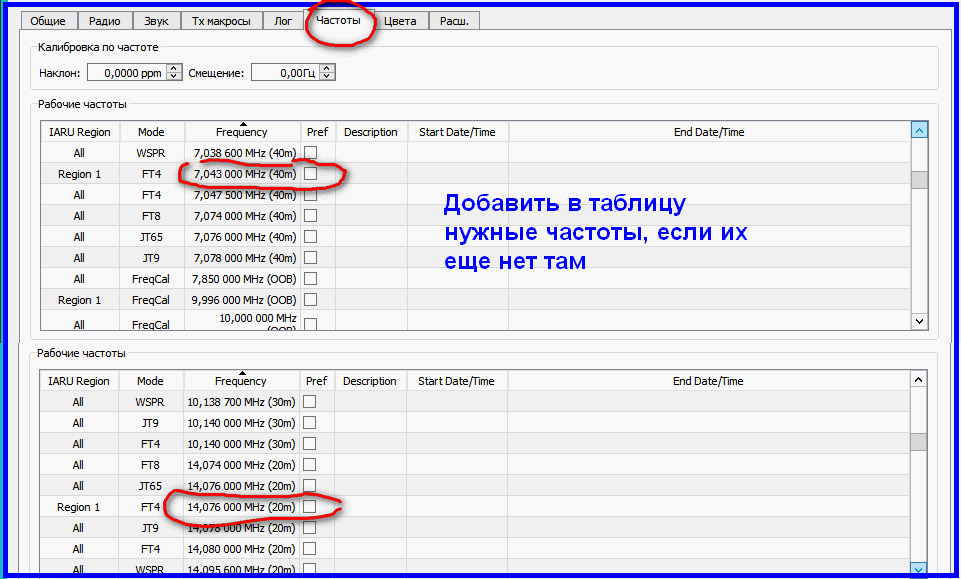Switch to the Общие tab
Image resolution: width=961 pixels, height=579 pixels.
[x=50, y=21]
